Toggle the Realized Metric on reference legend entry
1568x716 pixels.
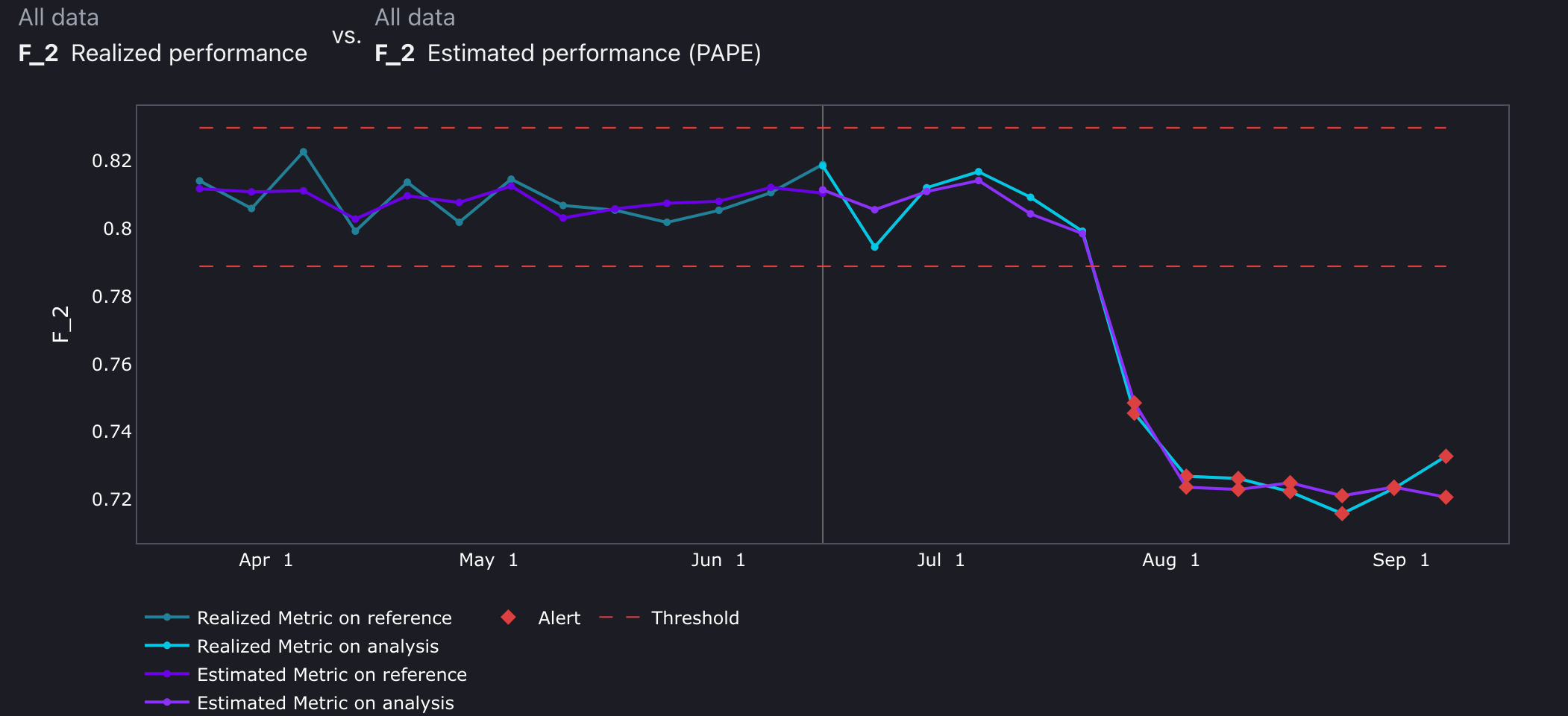click(x=324, y=618)
